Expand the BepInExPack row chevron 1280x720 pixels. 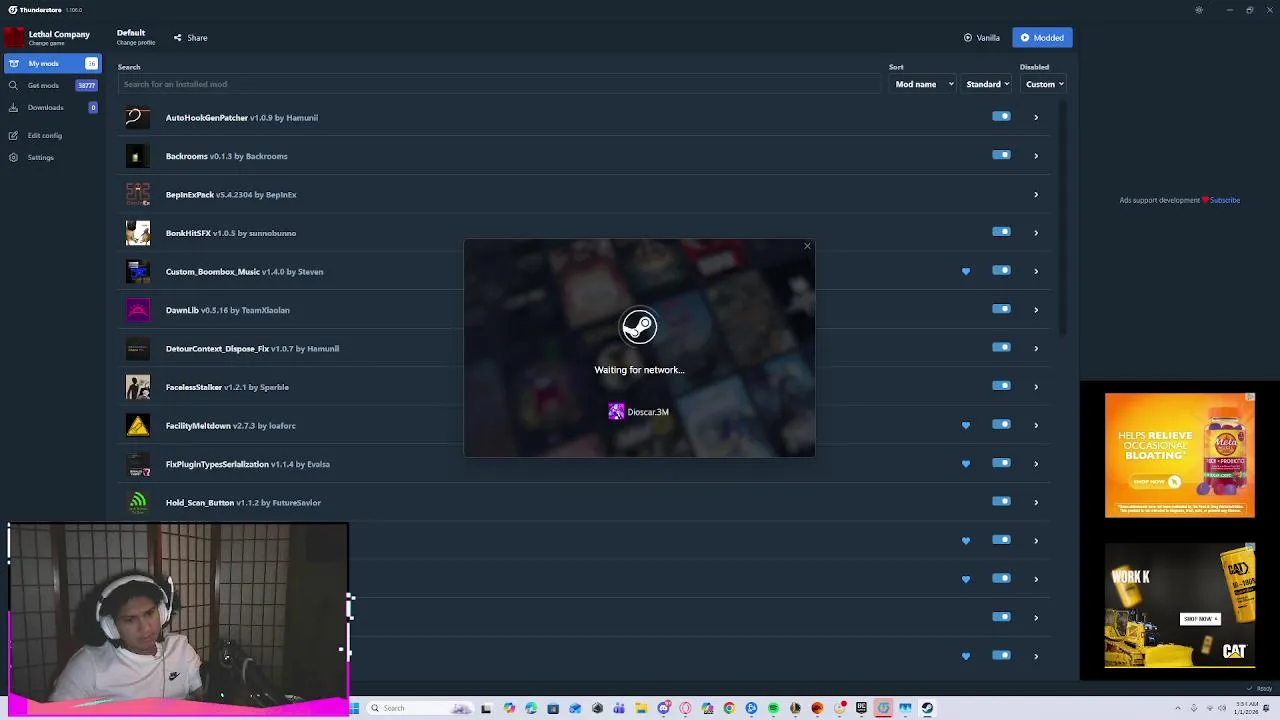(x=1036, y=195)
